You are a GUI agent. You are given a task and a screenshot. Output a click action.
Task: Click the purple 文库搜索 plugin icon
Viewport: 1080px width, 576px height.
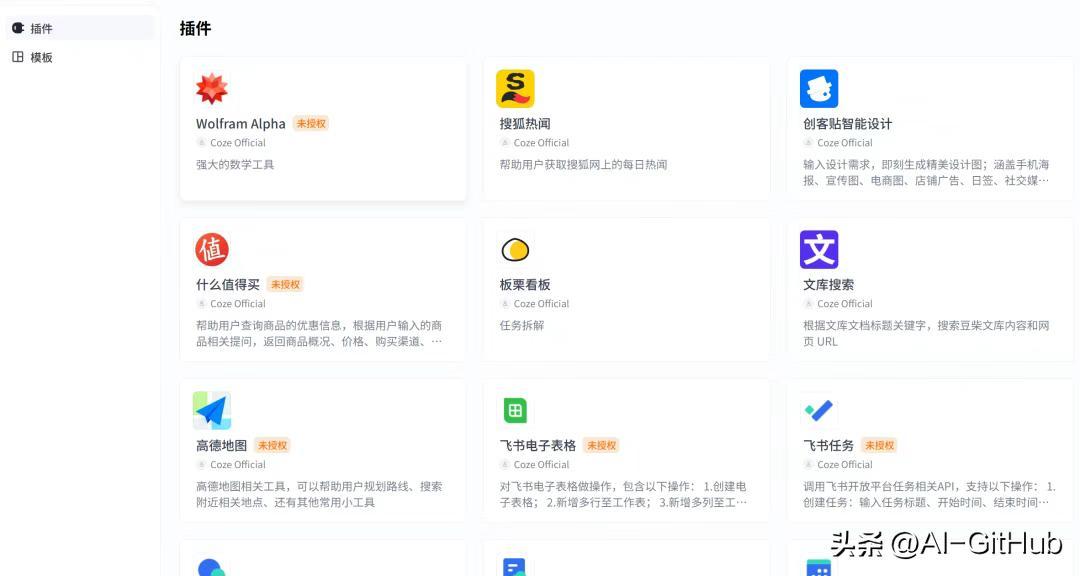pyautogui.click(x=819, y=249)
